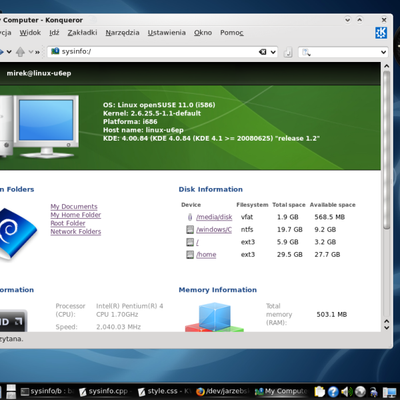Click the USB icon next to /media/disk
The height and width of the screenshot is (400, 400).
tap(190, 217)
